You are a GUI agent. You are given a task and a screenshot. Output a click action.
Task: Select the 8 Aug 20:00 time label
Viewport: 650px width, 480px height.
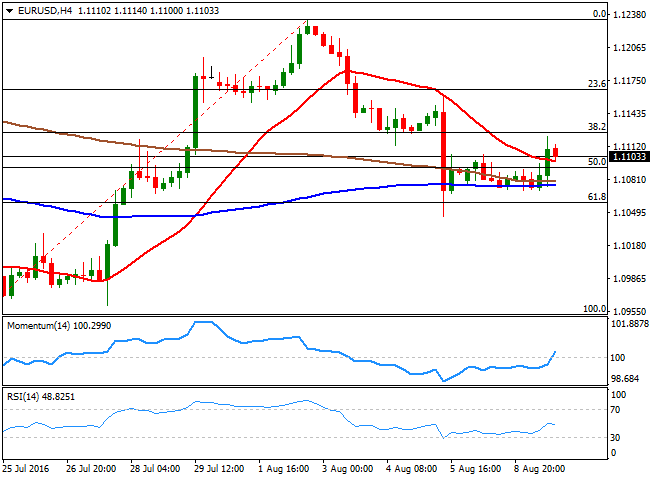[x=539, y=469]
